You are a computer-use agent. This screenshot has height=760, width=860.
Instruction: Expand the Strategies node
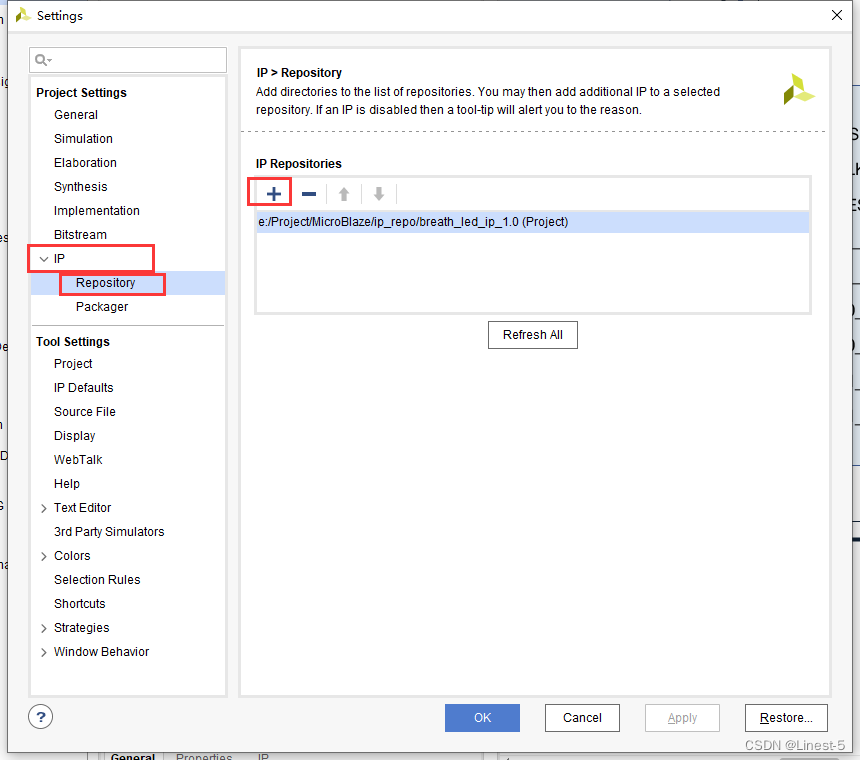[x=44, y=628]
